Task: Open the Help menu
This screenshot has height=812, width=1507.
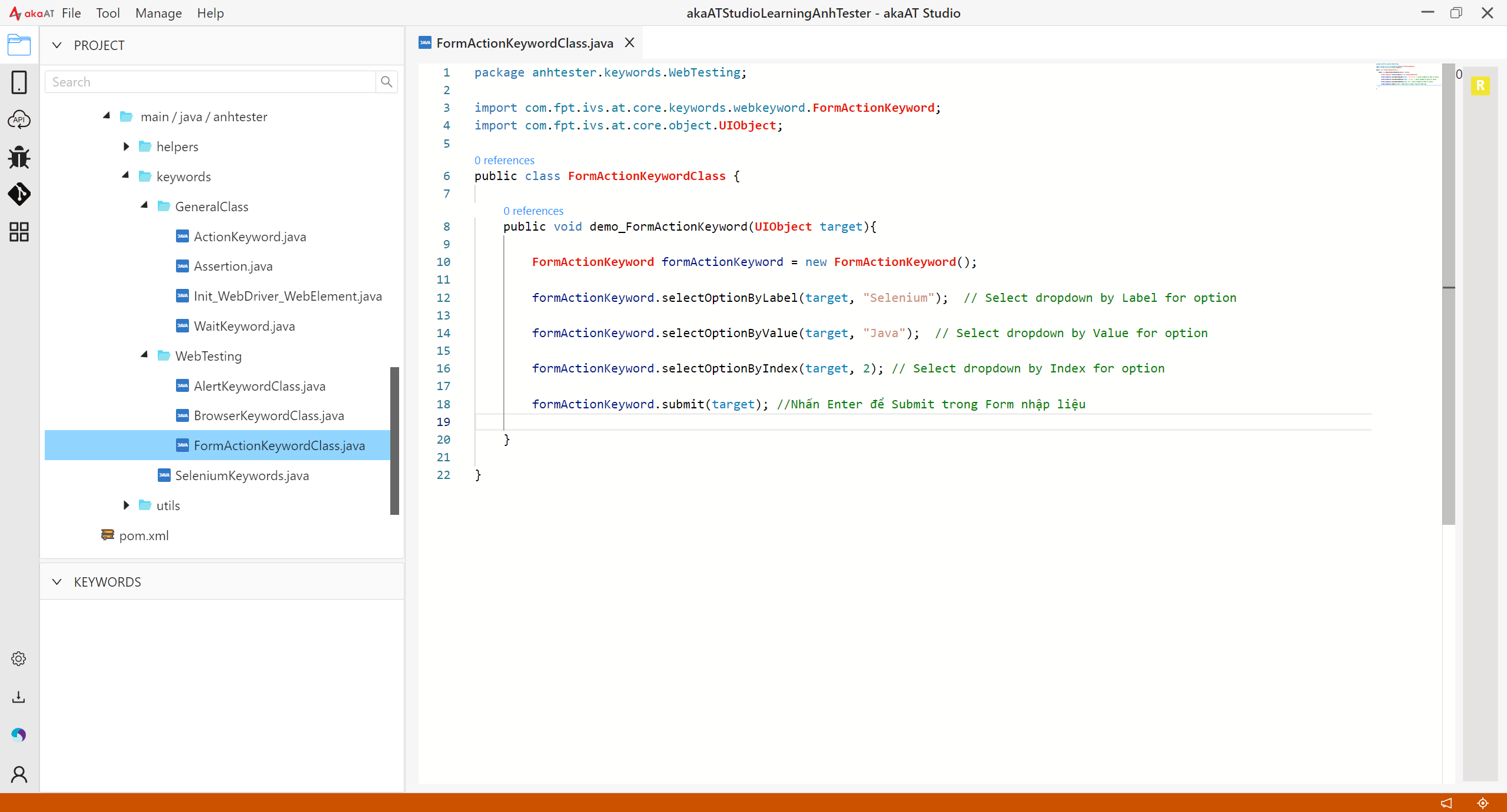Action: pyautogui.click(x=210, y=13)
